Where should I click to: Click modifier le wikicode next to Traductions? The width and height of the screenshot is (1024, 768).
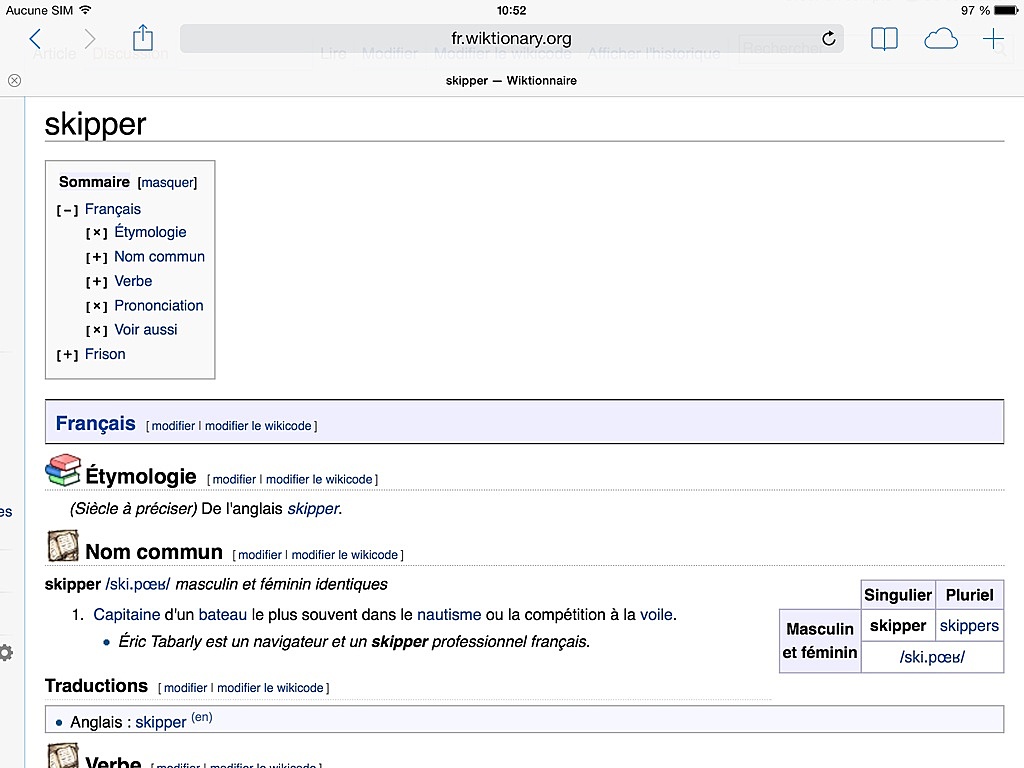point(270,688)
